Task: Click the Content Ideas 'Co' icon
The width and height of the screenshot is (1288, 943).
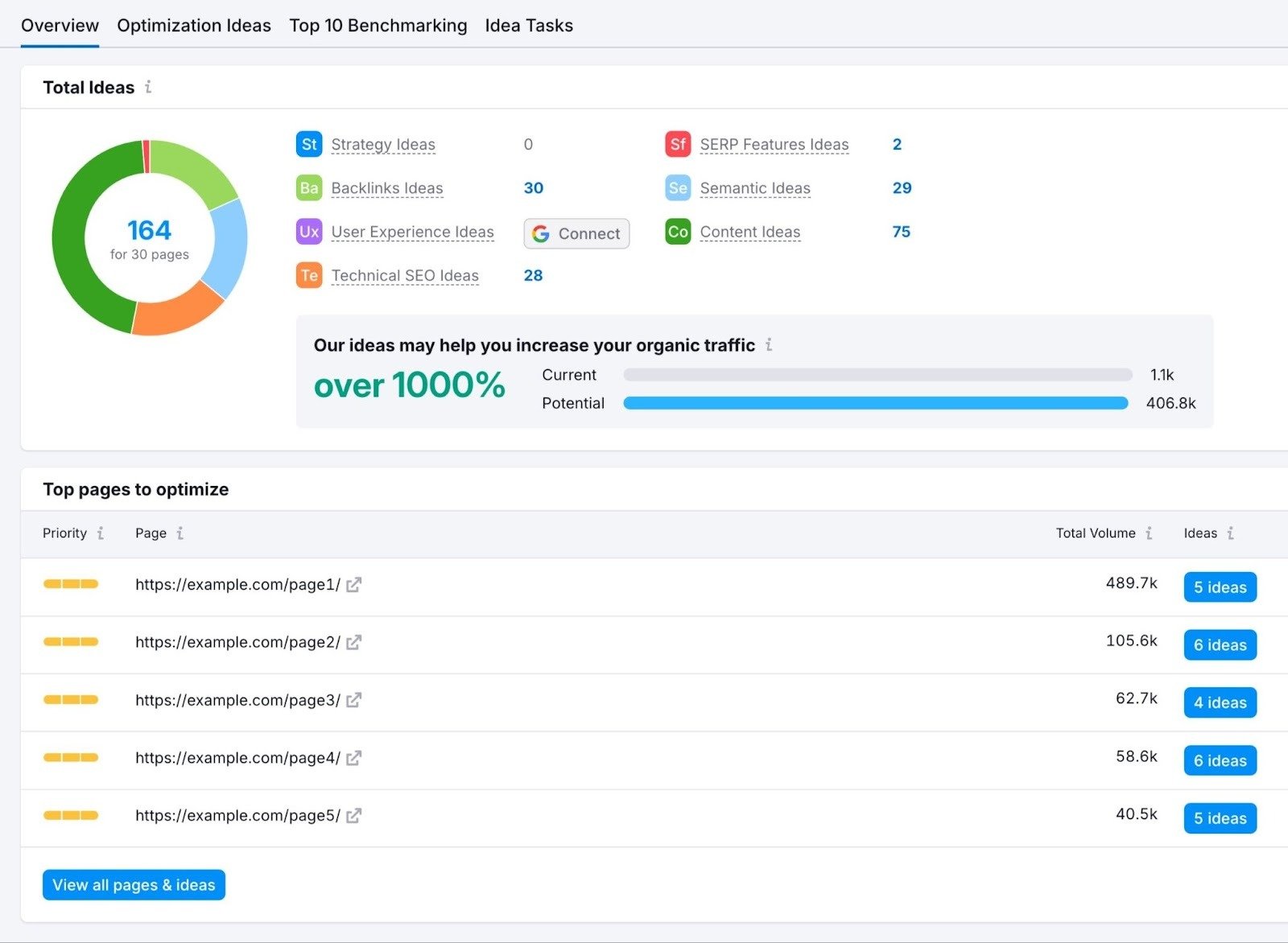Action: pyautogui.click(x=678, y=232)
